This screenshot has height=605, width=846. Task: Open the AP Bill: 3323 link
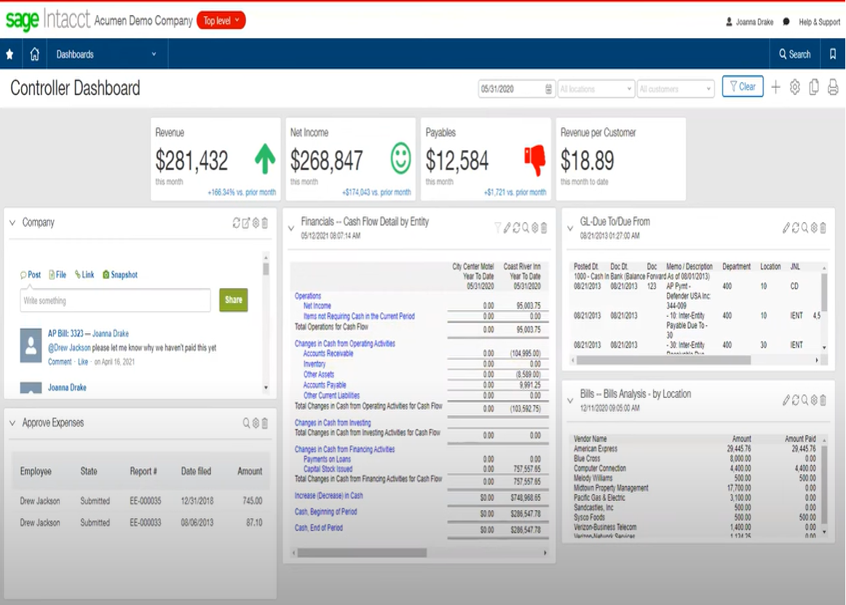click(66, 334)
